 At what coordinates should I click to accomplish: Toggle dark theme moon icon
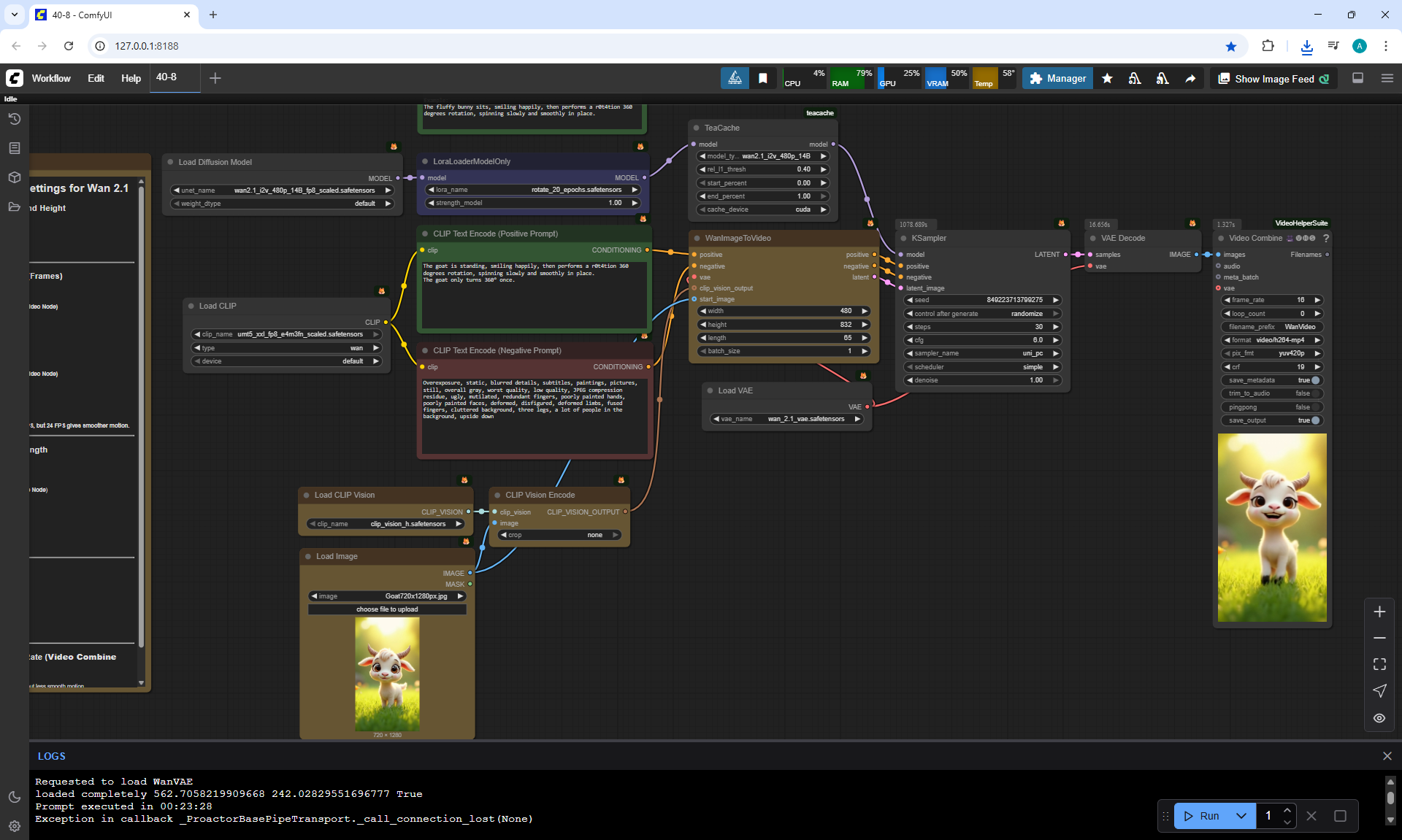[x=14, y=797]
